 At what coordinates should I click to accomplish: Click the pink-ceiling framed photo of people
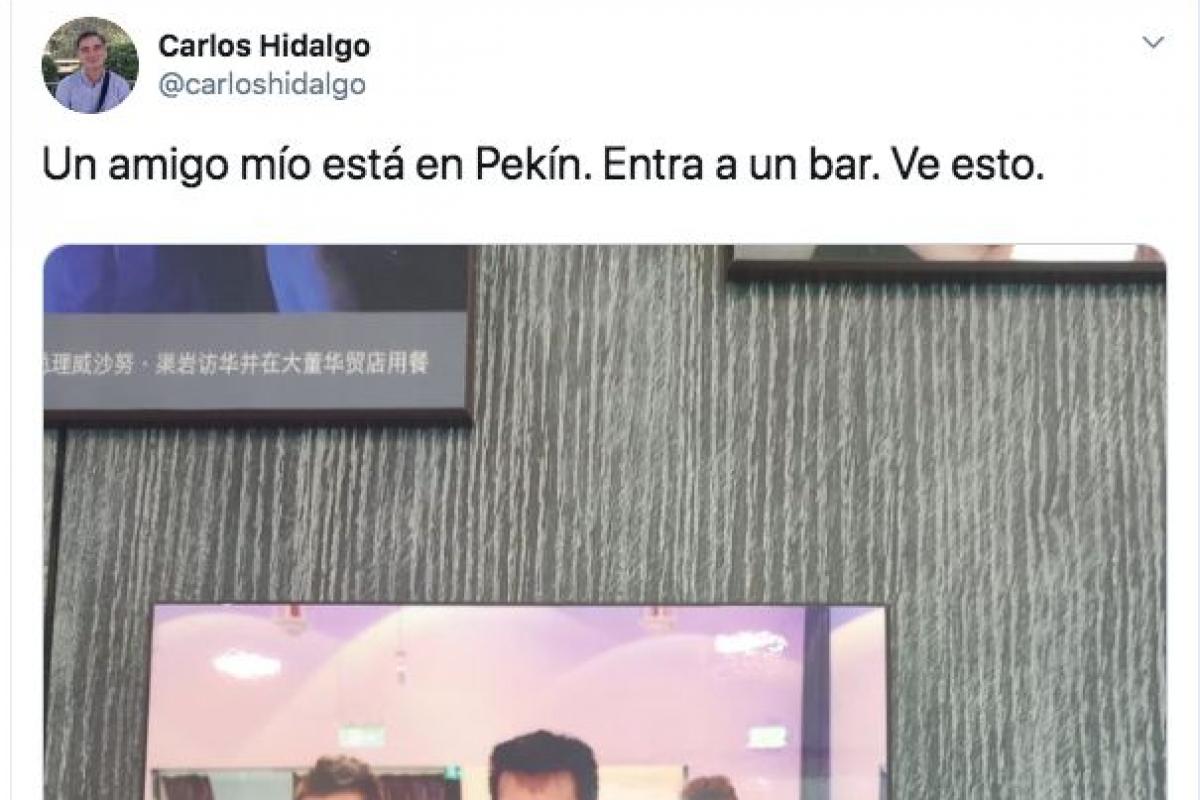518,702
